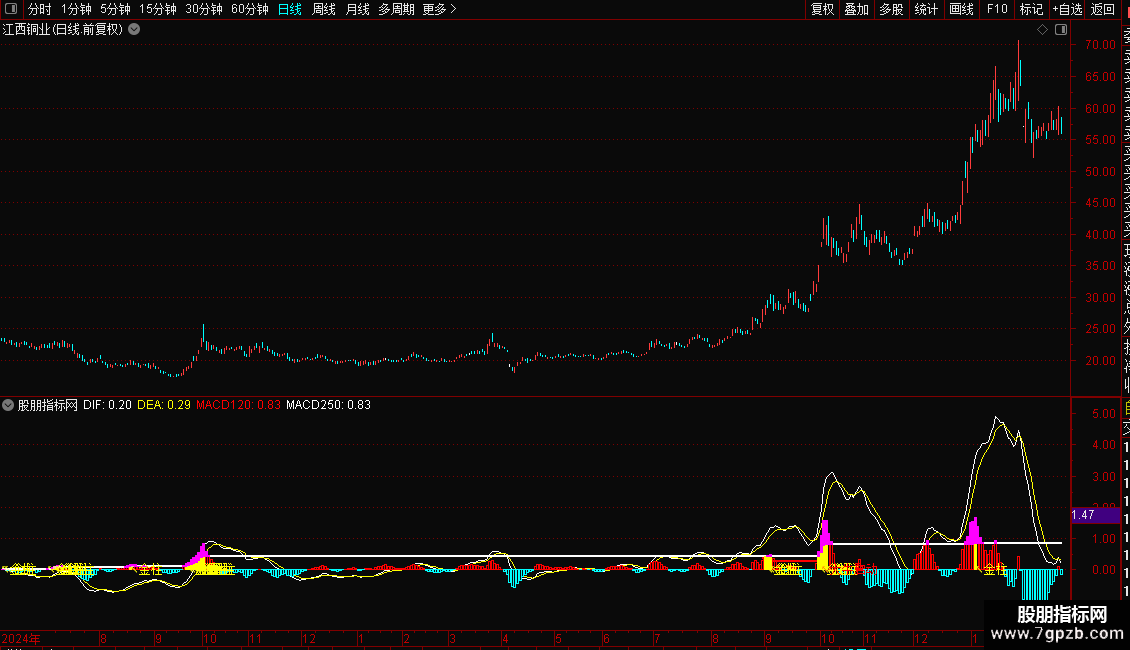Image resolution: width=1130 pixels, height=650 pixels.
Task: Click the DIF: 0.20 value
Action: click(x=107, y=405)
